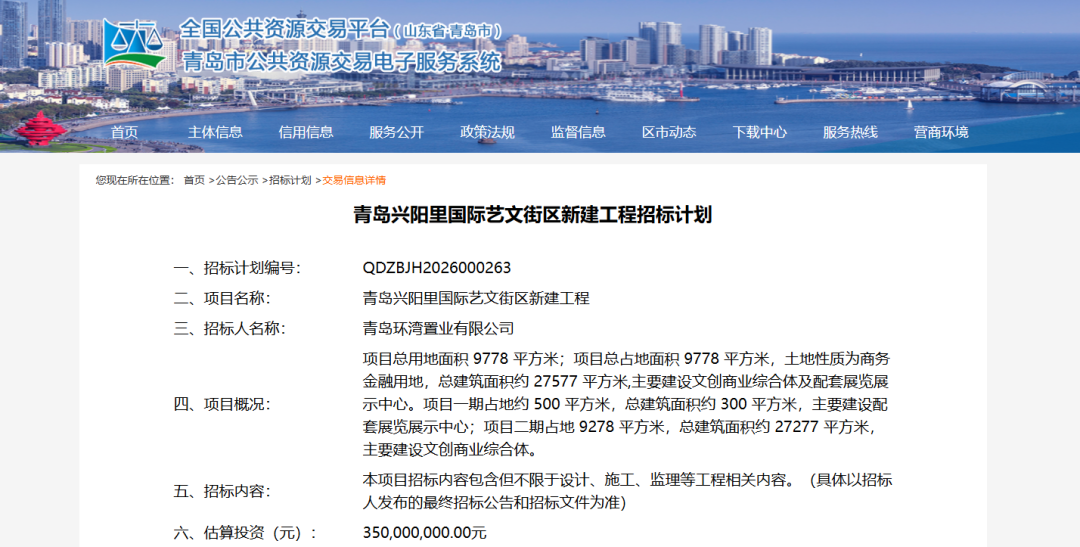Click the label 三、招标人名称
Image resolution: width=1080 pixels, height=547 pixels.
(x=229, y=329)
